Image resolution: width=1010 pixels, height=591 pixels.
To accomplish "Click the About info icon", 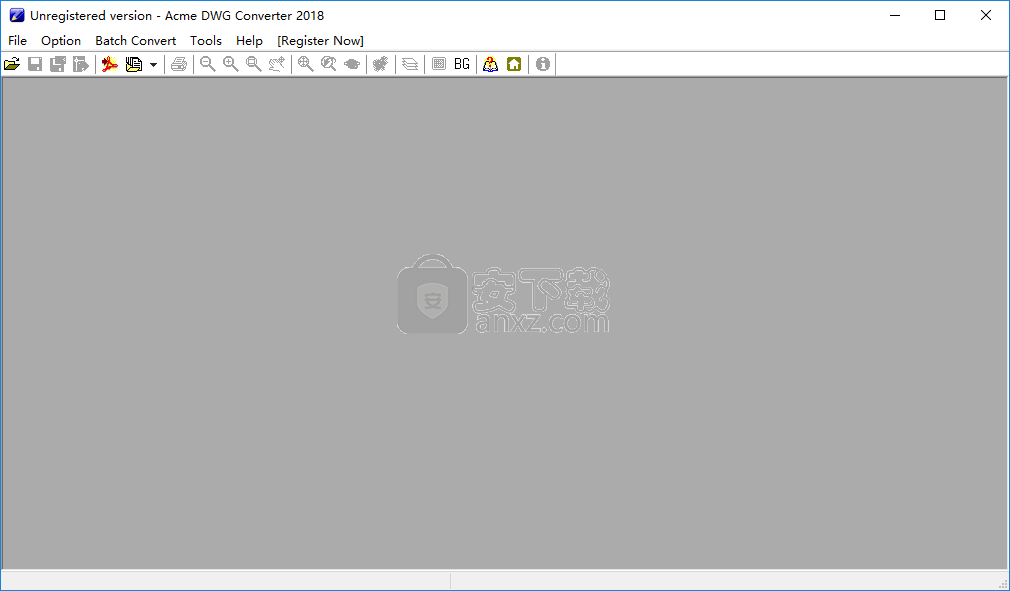I will 543,64.
